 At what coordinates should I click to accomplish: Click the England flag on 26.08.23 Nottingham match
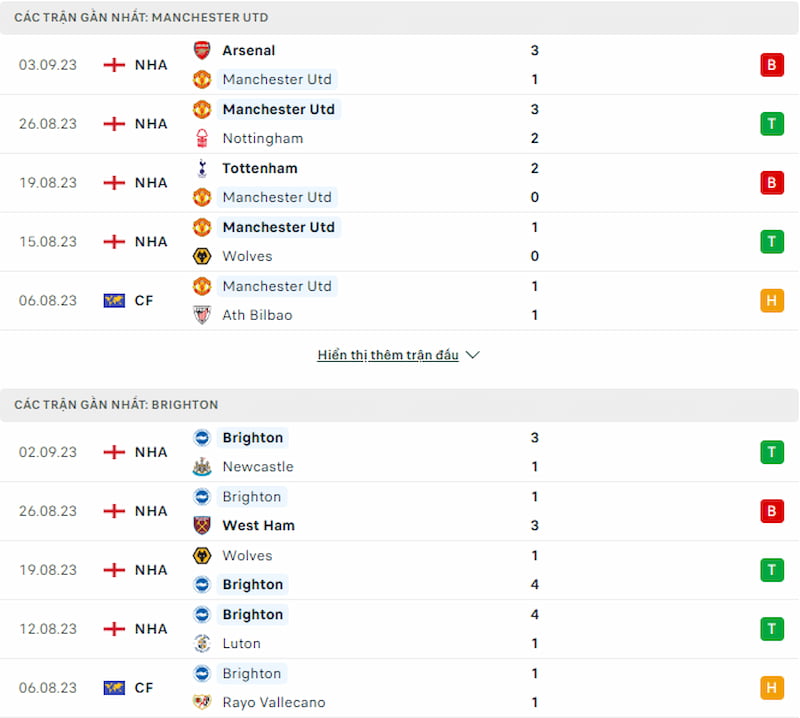tap(114, 124)
